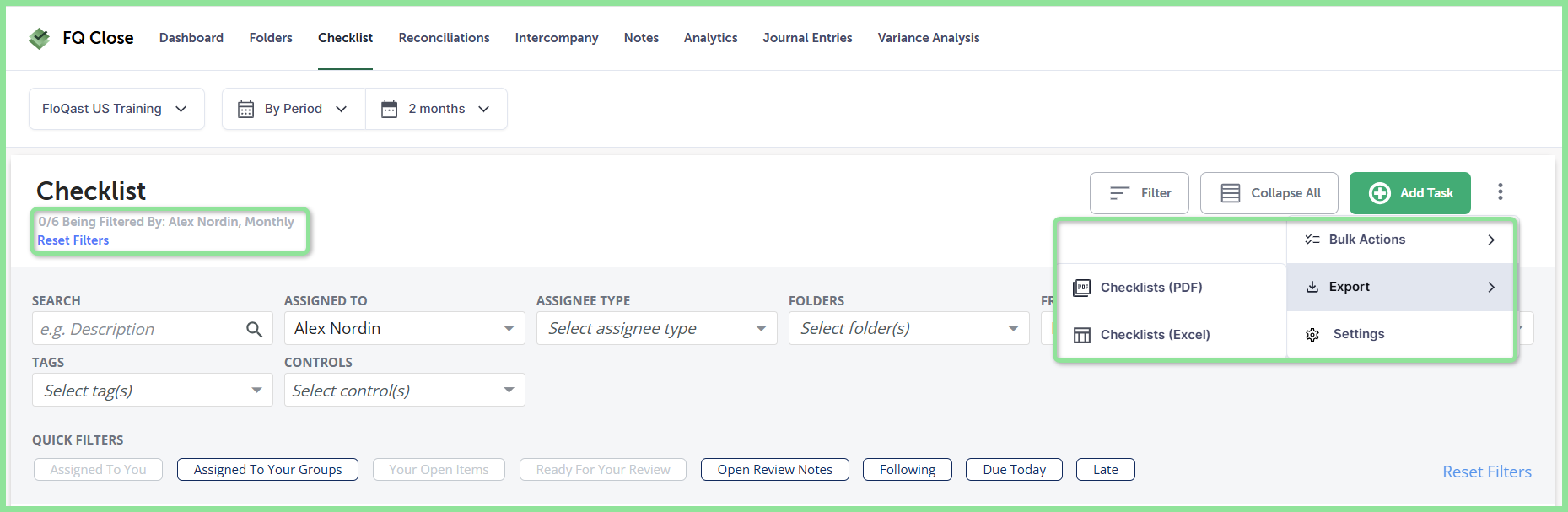Click the Filter lines icon
Screen dimensions: 1568x512
[x=1119, y=193]
